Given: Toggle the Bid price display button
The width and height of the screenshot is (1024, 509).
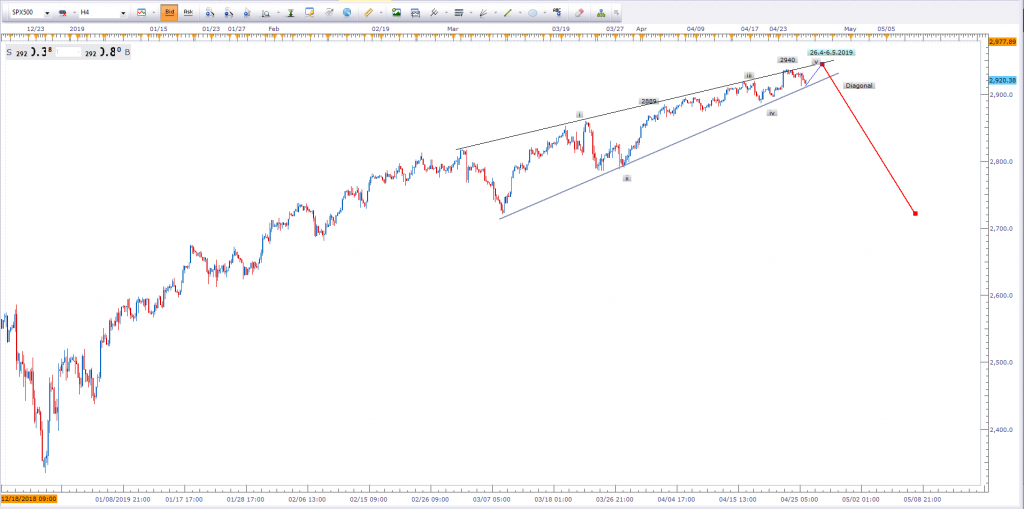Looking at the screenshot, I should [x=167, y=13].
